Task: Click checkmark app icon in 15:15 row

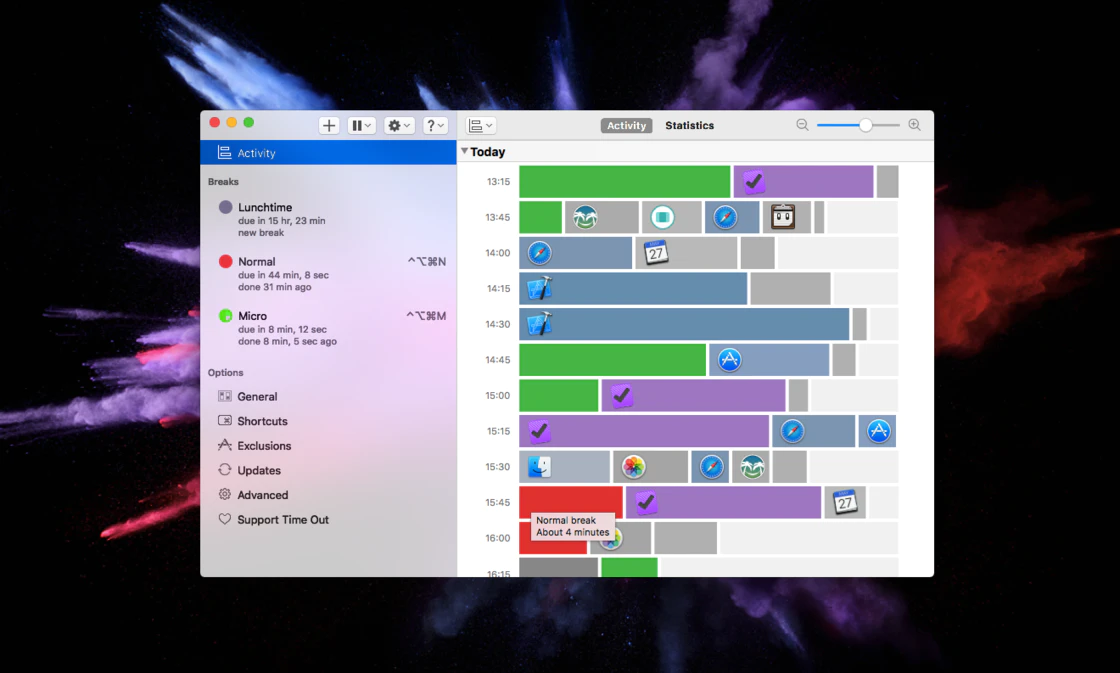Action: tap(539, 431)
